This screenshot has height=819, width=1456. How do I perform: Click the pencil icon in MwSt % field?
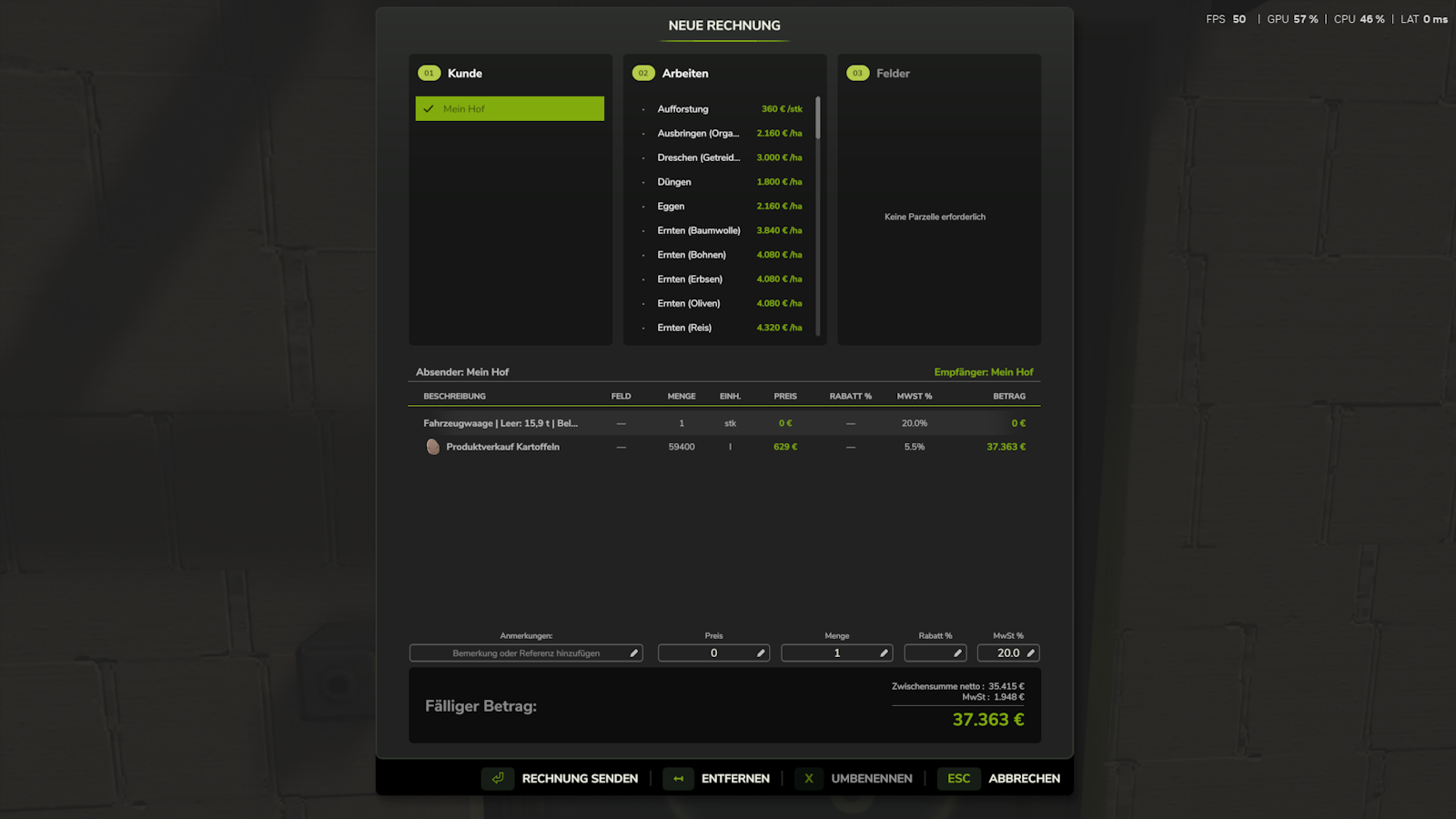pyautogui.click(x=1031, y=653)
